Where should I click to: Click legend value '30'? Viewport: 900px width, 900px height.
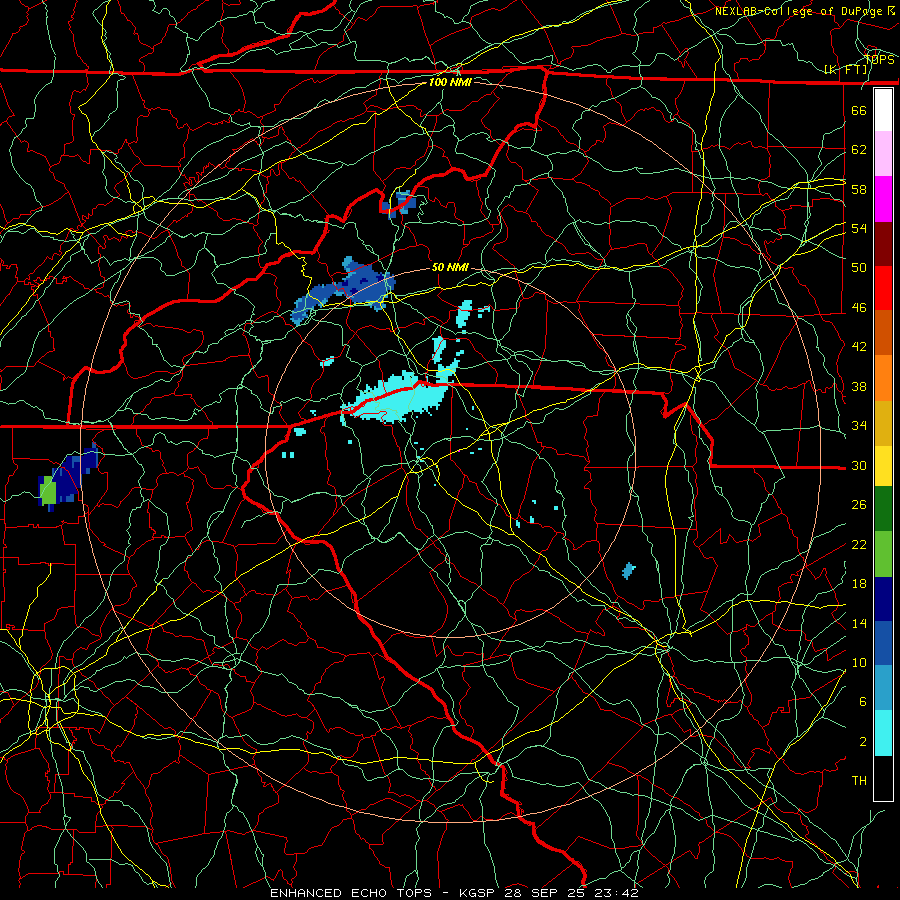coord(859,465)
